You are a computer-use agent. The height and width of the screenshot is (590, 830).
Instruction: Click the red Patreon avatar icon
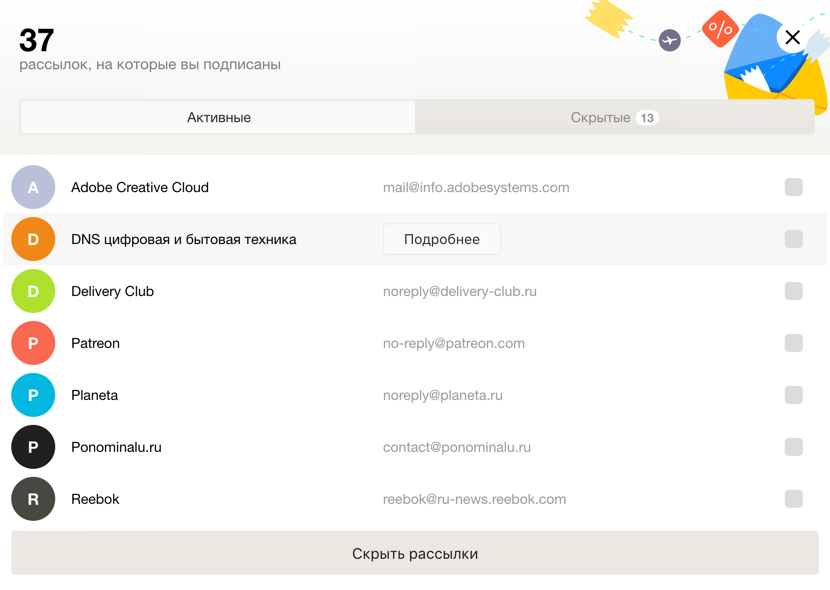pos(33,343)
